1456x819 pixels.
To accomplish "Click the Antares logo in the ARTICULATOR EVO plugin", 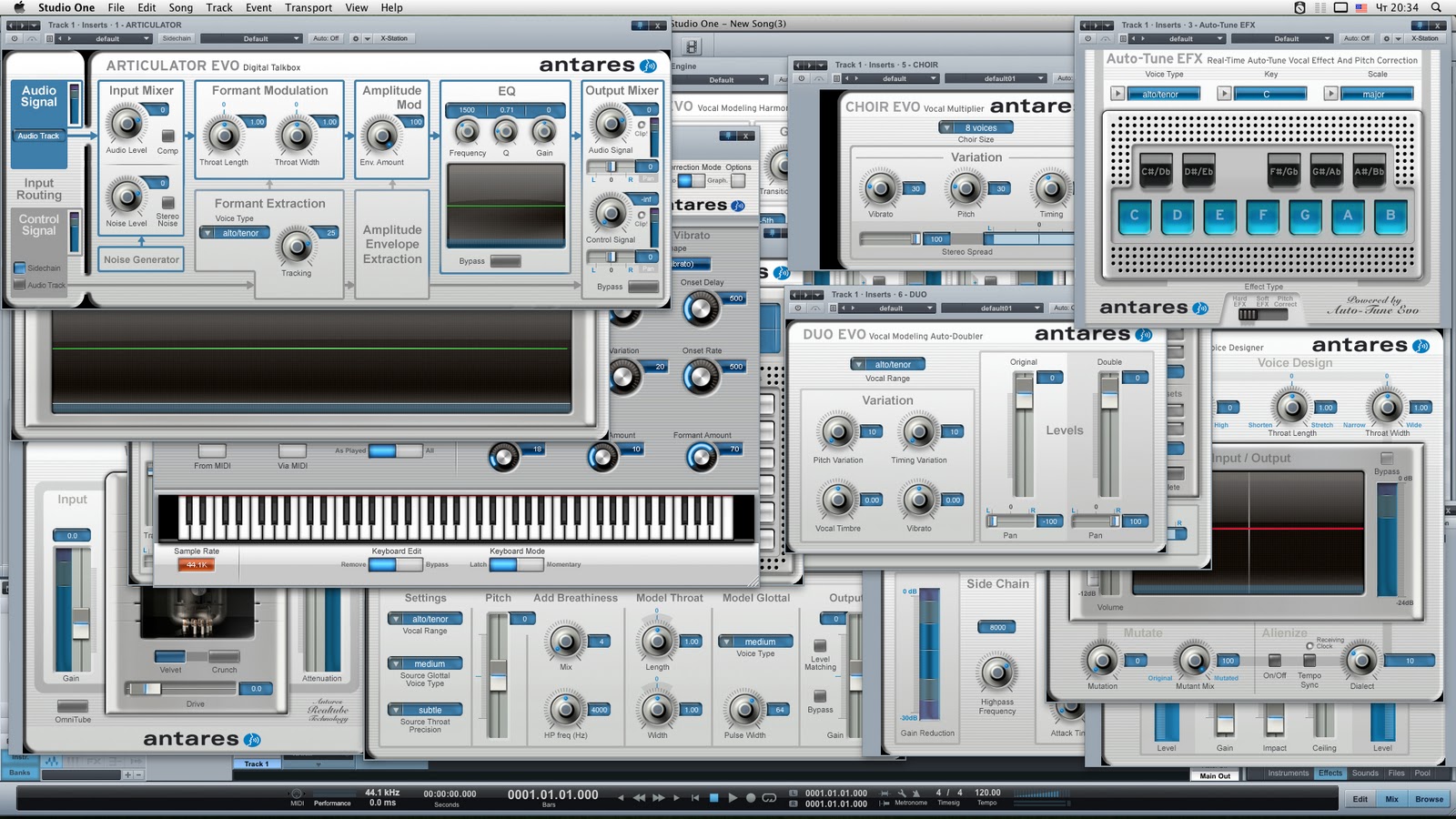I will tap(598, 66).
